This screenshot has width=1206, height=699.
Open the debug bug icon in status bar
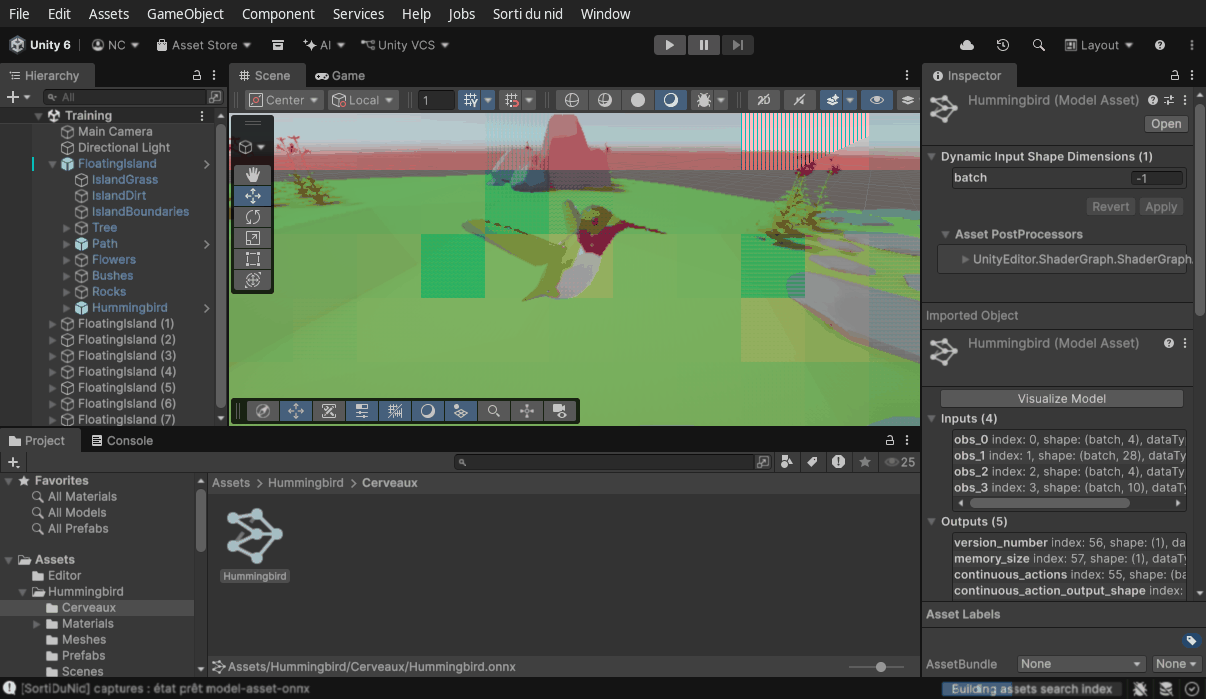point(1140,688)
